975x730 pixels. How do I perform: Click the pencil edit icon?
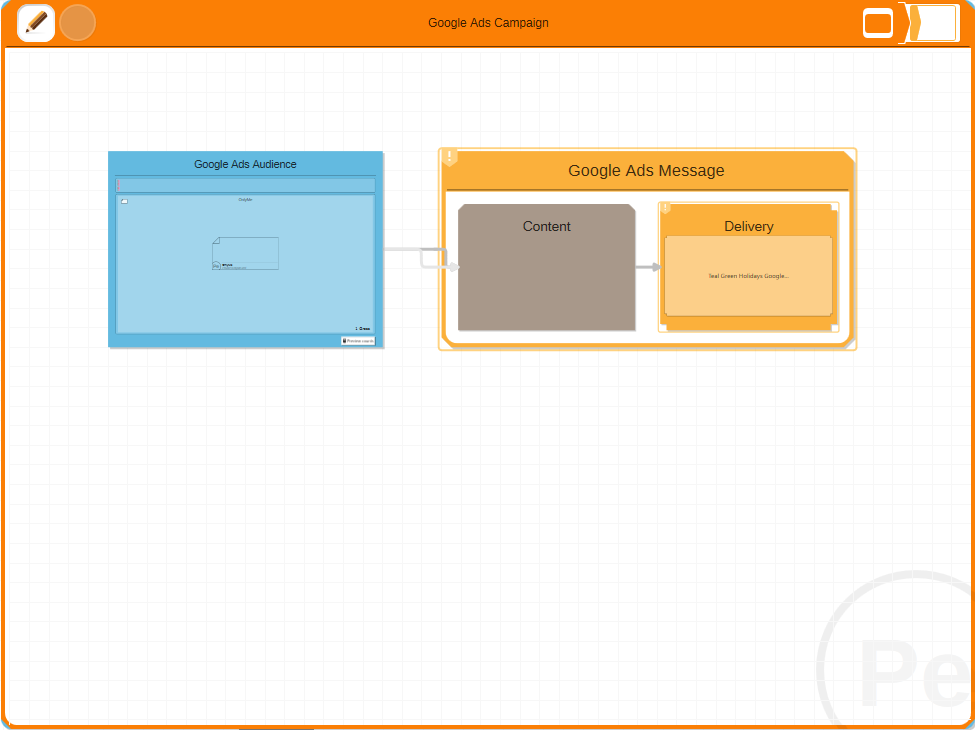point(36,23)
